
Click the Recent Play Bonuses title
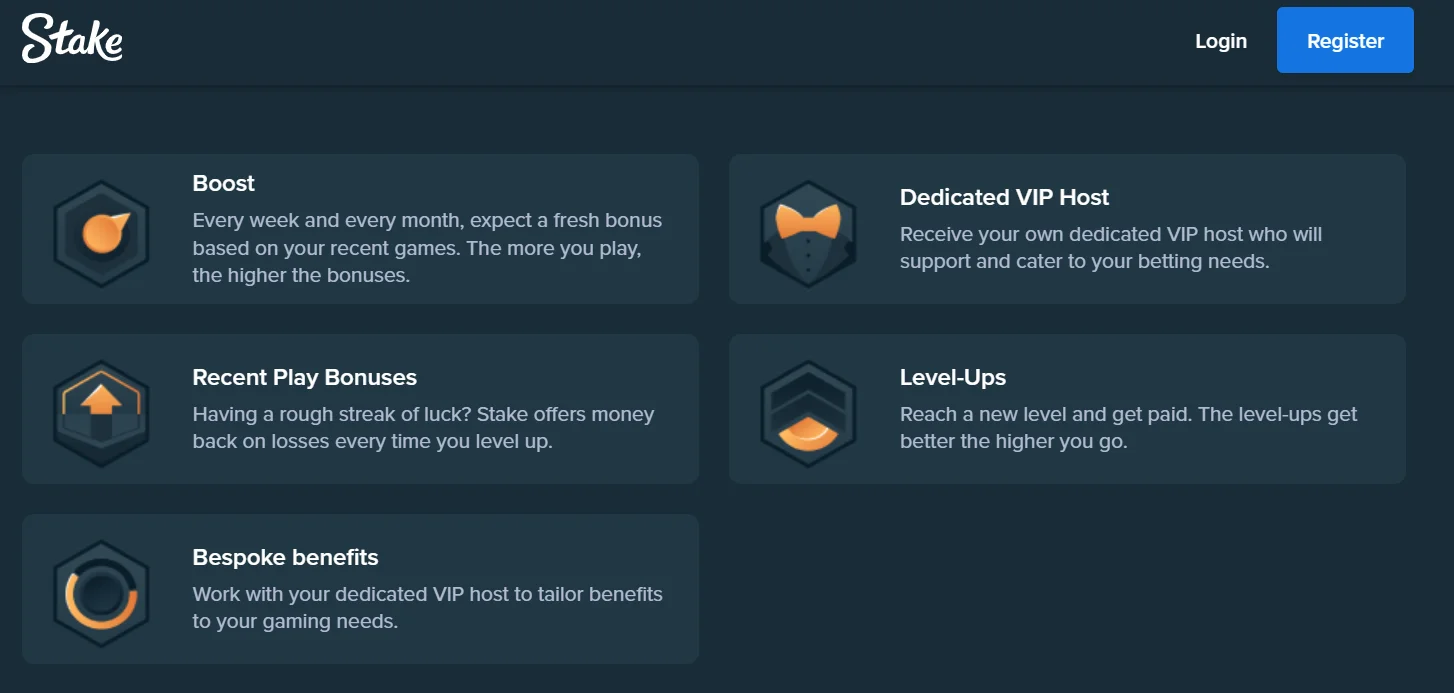304,377
